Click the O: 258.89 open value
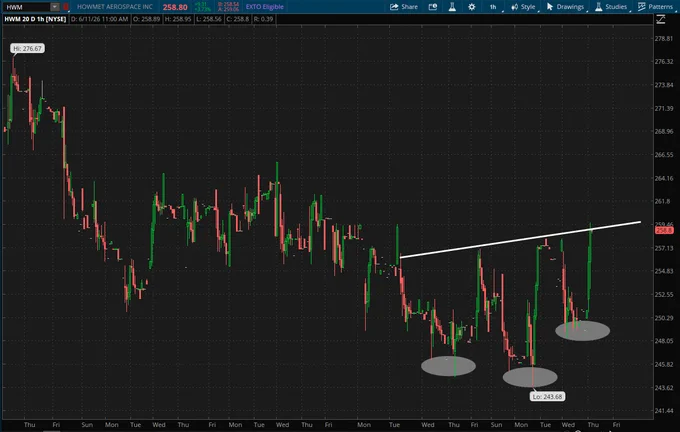Image resolution: width=680 pixels, height=432 pixels. pos(147,19)
